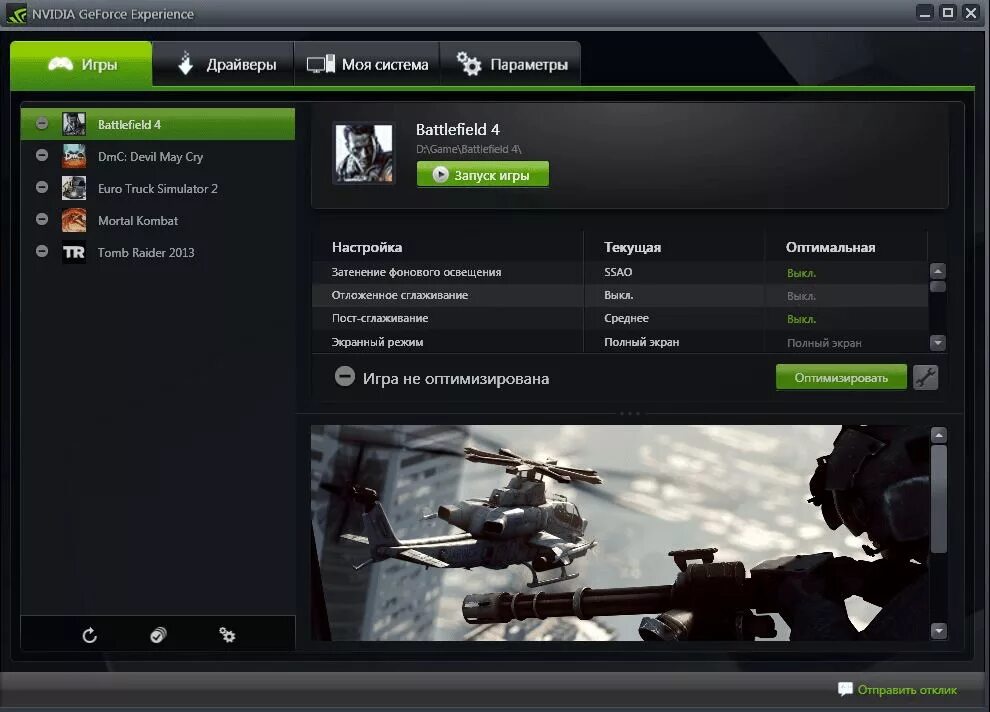Click the Battlefield 4 helicopter screenshot
The height and width of the screenshot is (712, 990).
pyautogui.click(x=619, y=533)
